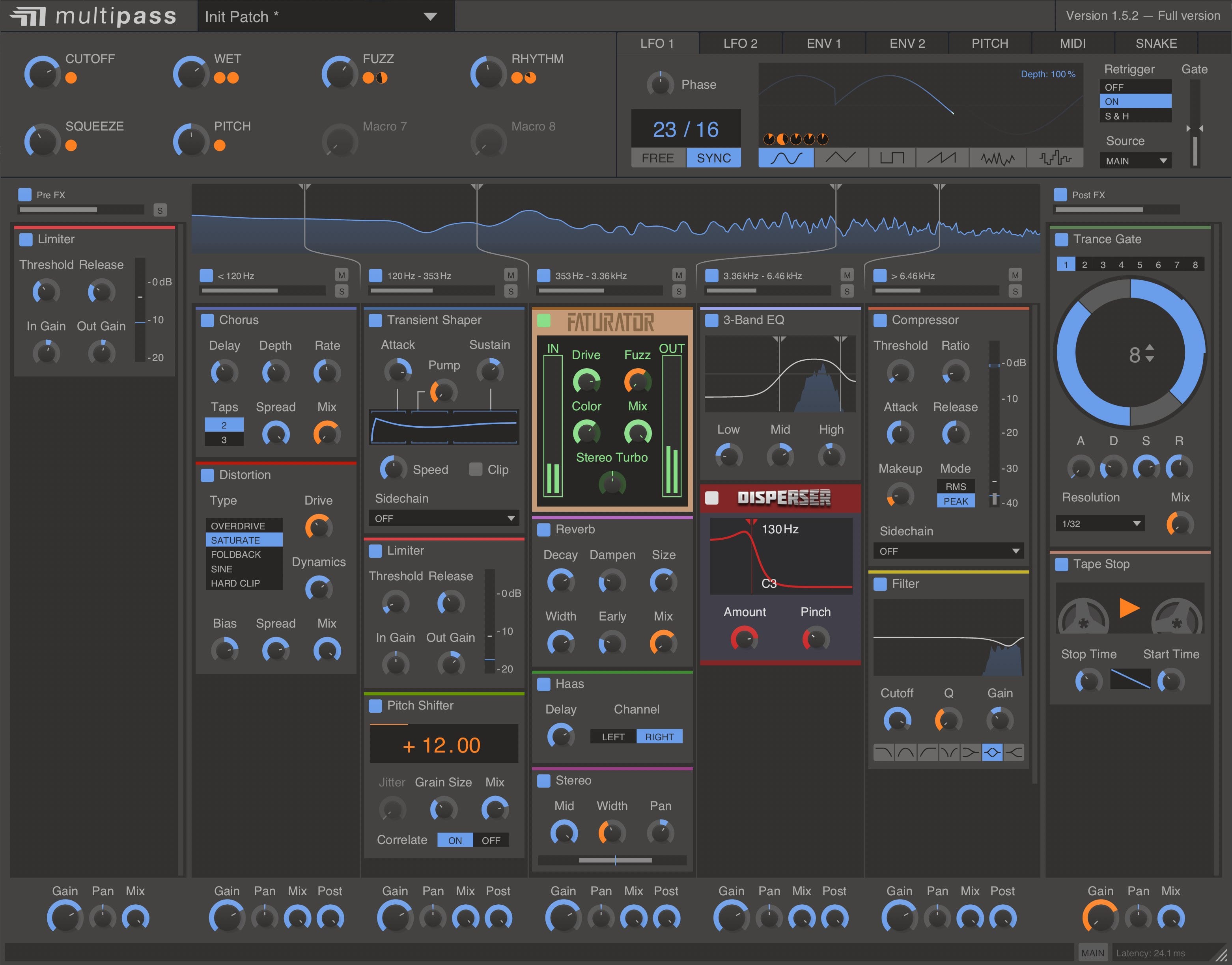Image resolution: width=1232 pixels, height=965 pixels.
Task: Set Retrigger to S & H
Action: [1135, 116]
